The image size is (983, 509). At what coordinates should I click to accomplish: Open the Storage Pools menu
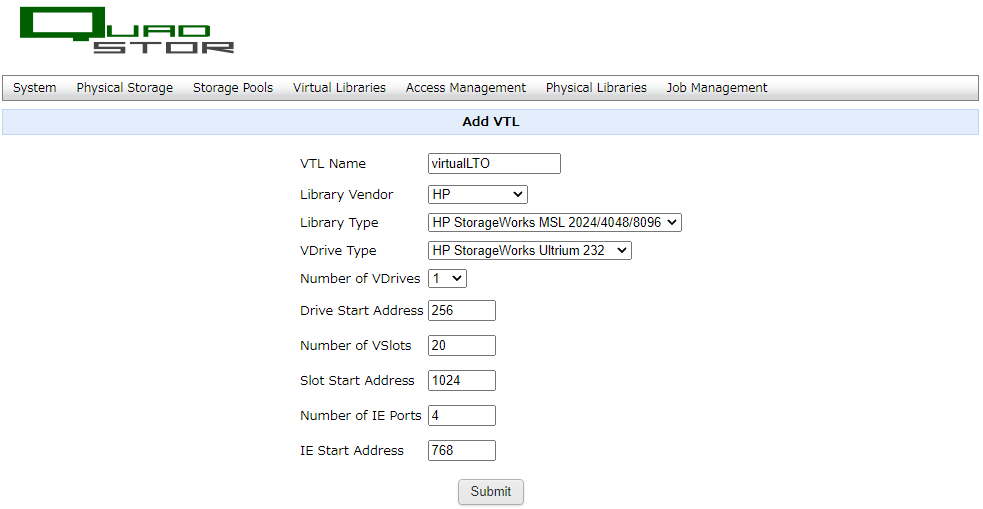[233, 88]
